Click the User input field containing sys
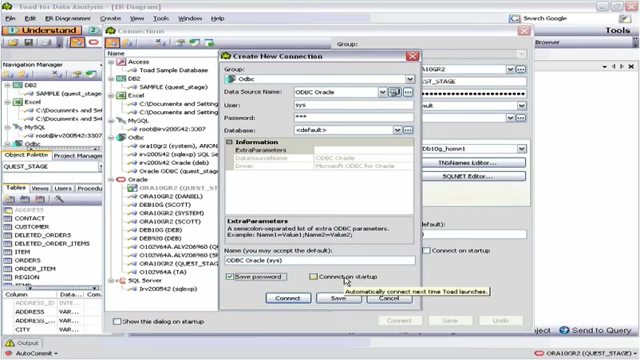The height and width of the screenshot is (360, 640). coord(353,105)
